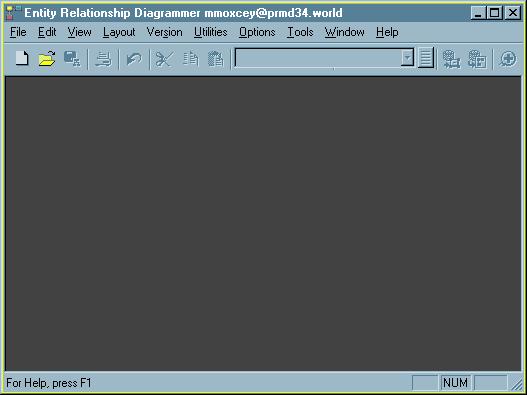Open the File menu
The height and width of the screenshot is (395, 527).
pyautogui.click(x=18, y=32)
